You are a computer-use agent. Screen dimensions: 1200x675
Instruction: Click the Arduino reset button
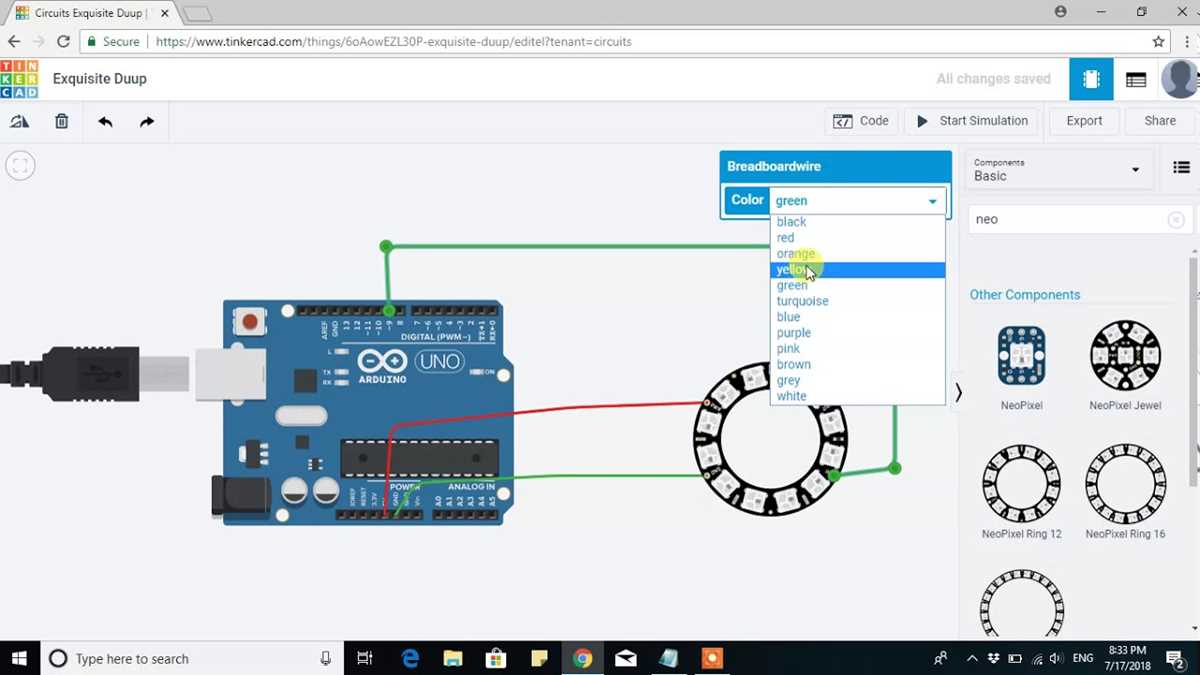(x=249, y=322)
